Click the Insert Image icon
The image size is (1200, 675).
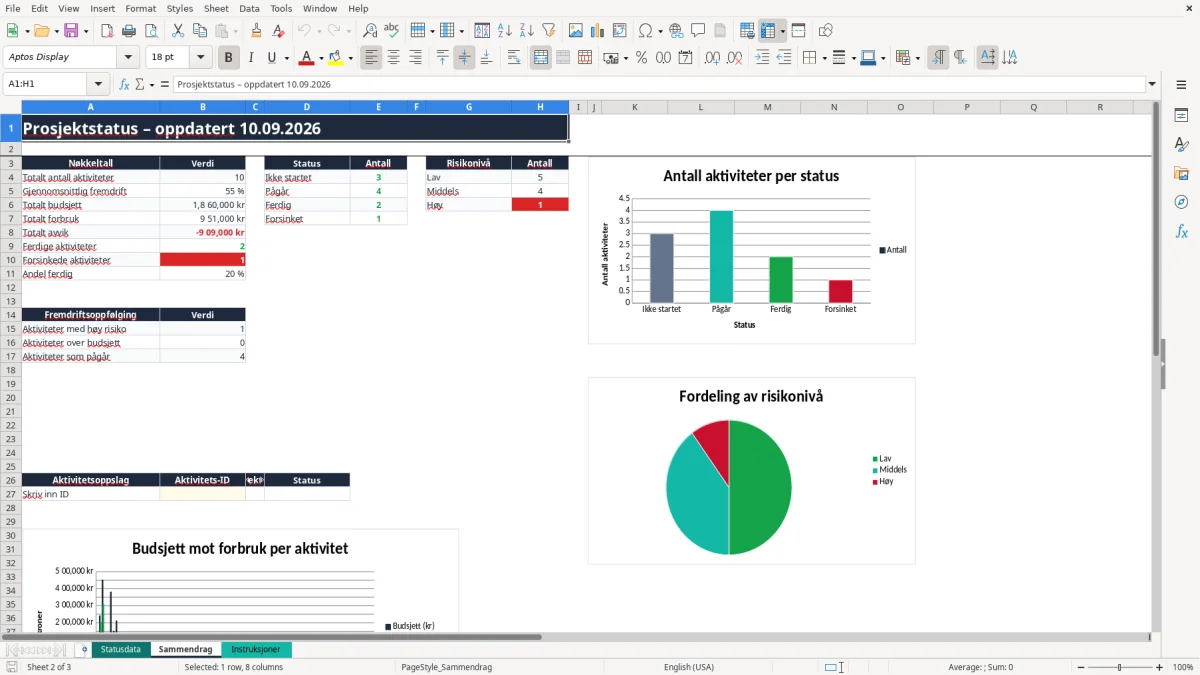[x=575, y=31]
